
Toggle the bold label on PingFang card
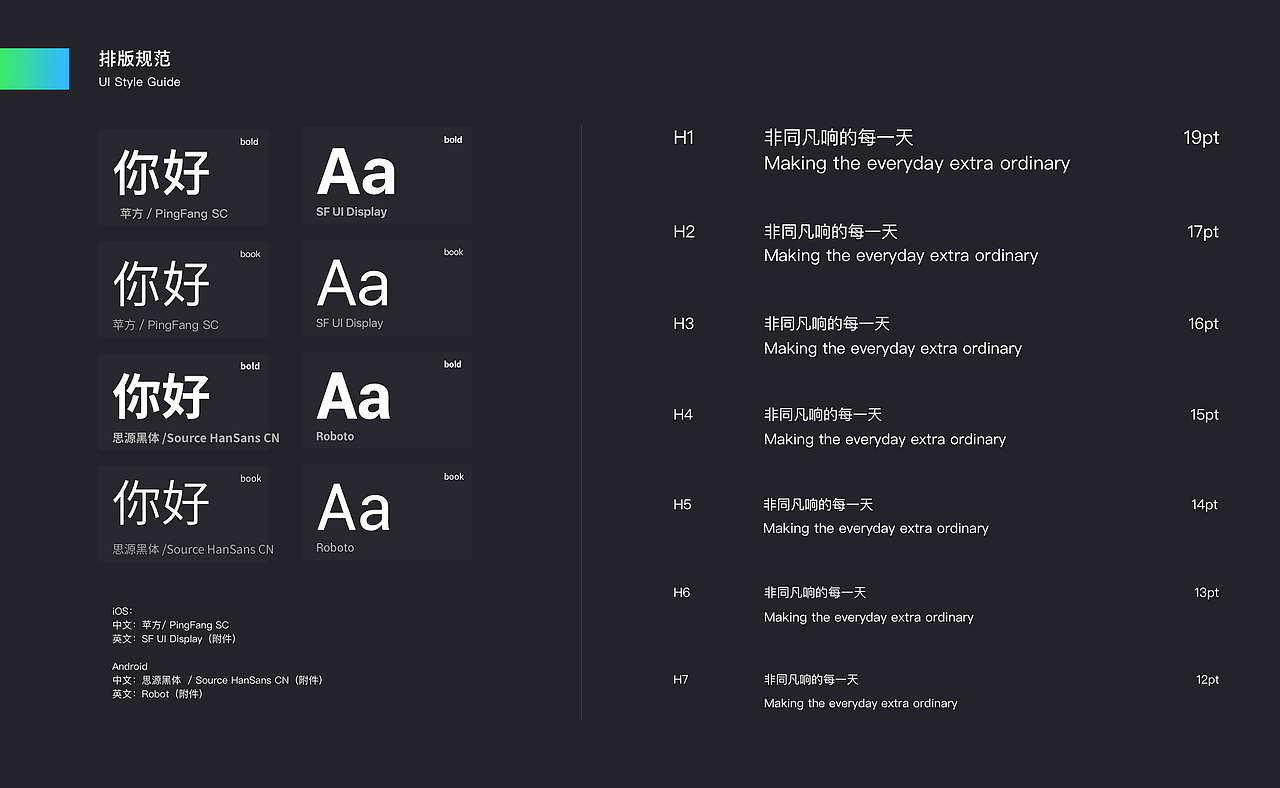pos(249,141)
